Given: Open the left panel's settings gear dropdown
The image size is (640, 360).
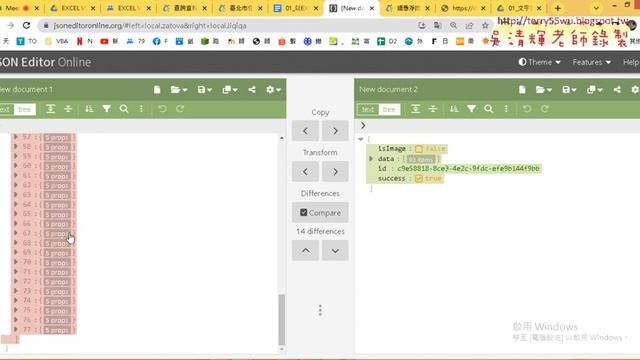Looking at the screenshot, I should click(273, 90).
